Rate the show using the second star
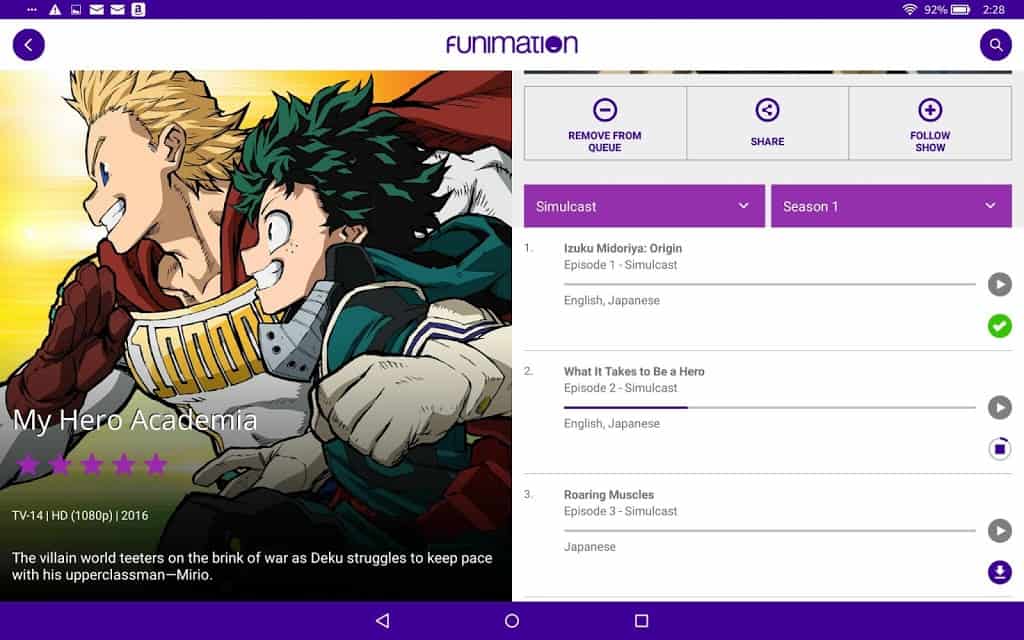Image resolution: width=1024 pixels, height=640 pixels. tap(60, 464)
